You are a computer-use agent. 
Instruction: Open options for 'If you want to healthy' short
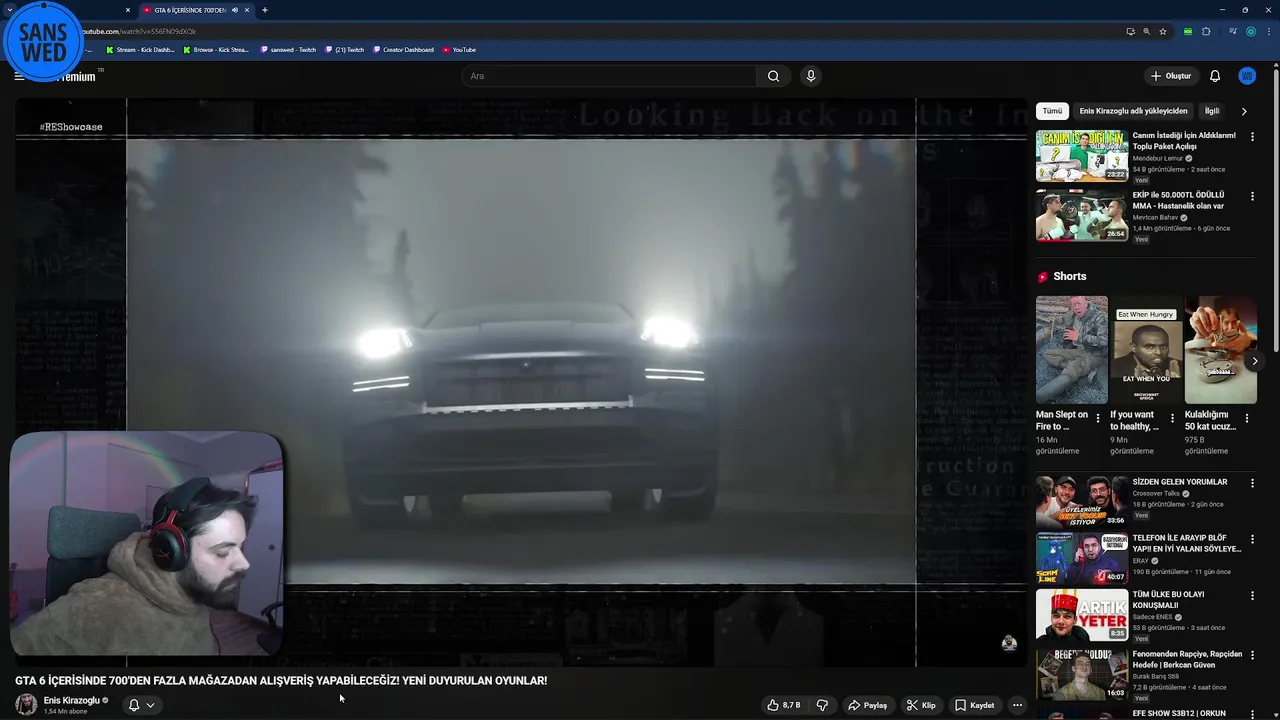pos(1172,418)
